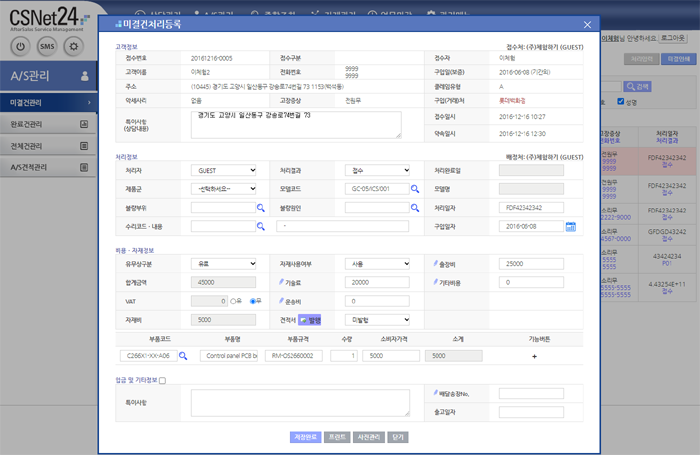The height and width of the screenshot is (455, 700).
Task: Open the 자재사용여부 사용 dropdown
Action: tap(377, 264)
